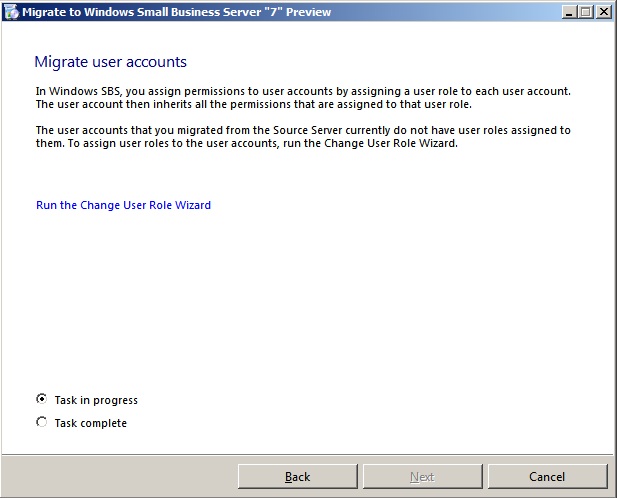Screen dimensions: 617x498
Task: Minimize the migration wizard window
Action: (x=568, y=12)
